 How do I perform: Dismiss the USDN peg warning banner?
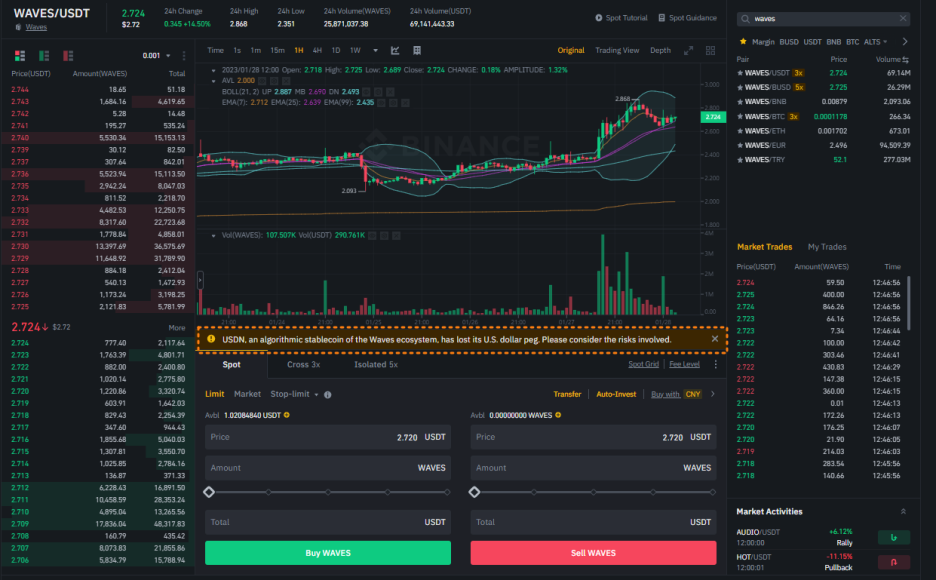click(715, 339)
